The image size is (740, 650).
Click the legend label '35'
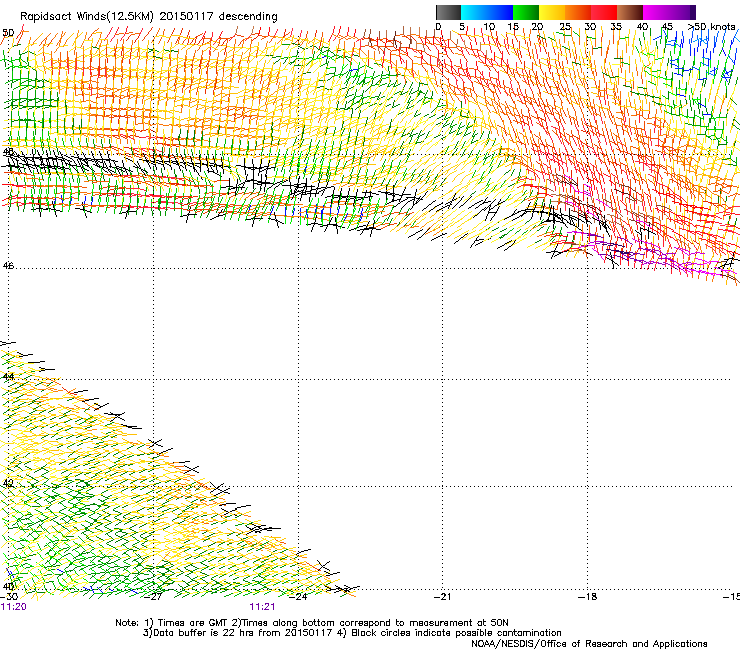tap(616, 26)
